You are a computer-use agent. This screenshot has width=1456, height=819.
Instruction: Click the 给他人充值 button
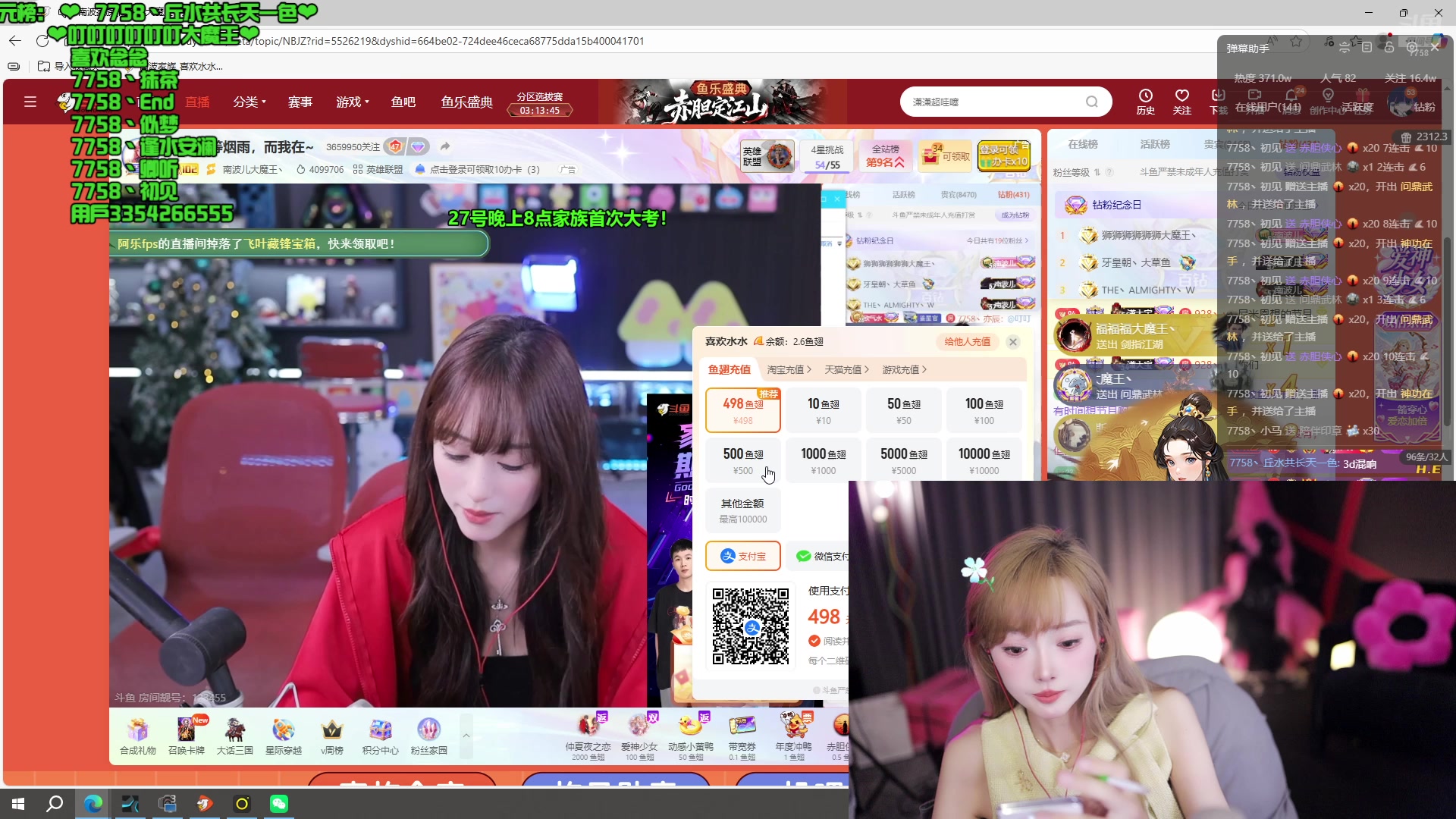[x=968, y=341]
